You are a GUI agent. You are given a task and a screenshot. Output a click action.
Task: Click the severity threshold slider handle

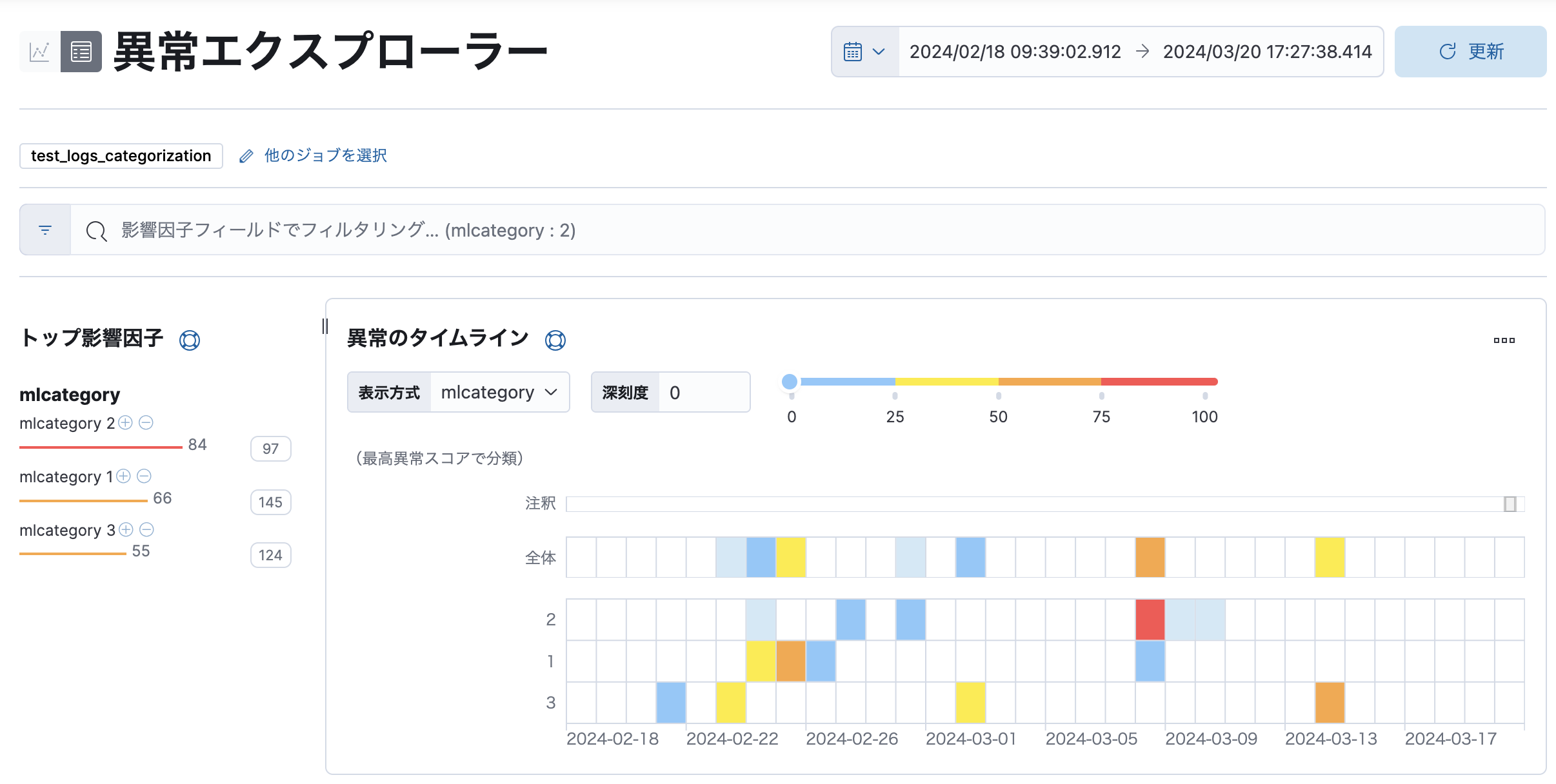(x=789, y=382)
